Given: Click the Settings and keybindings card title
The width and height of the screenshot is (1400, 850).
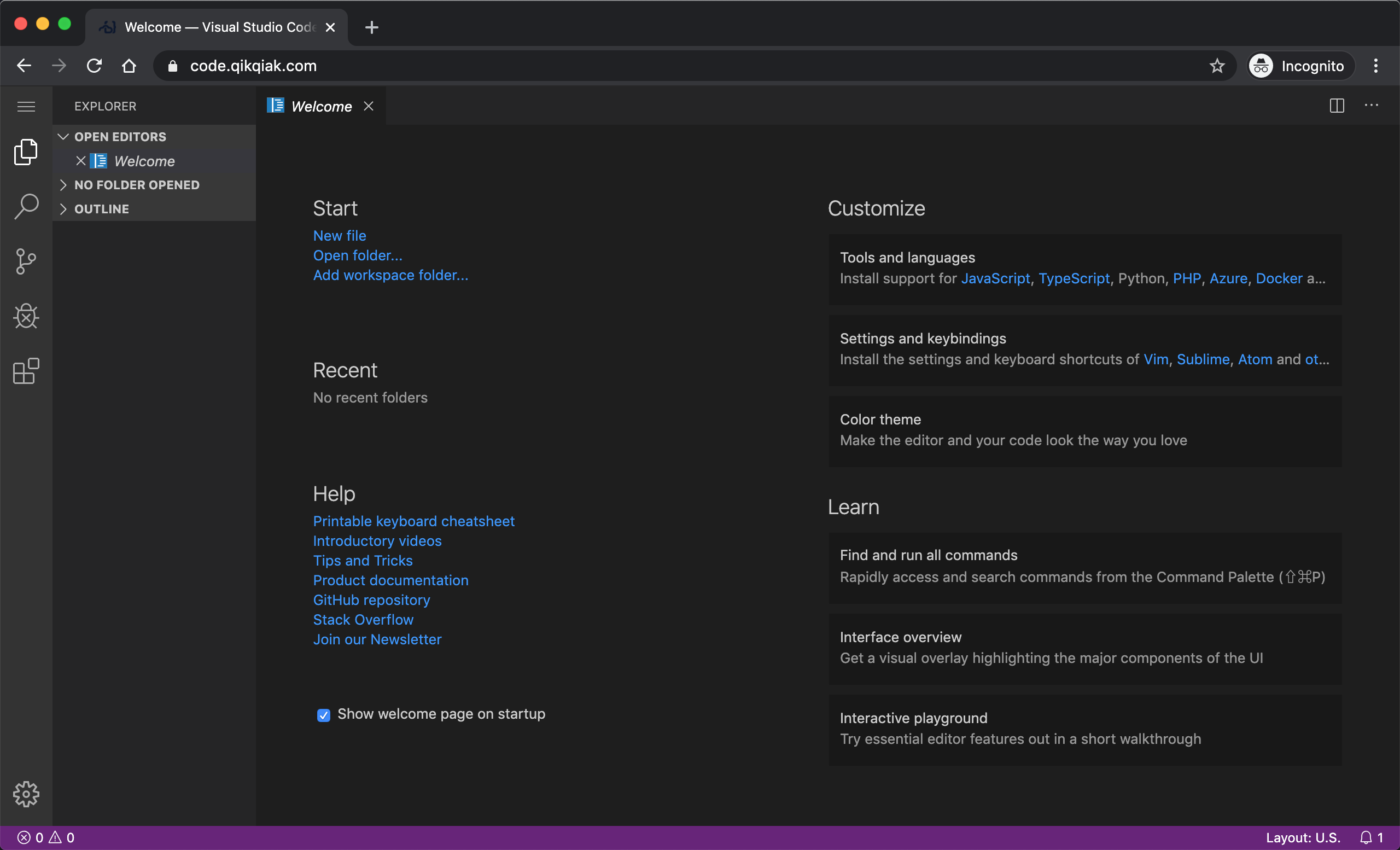Looking at the screenshot, I should coord(923,339).
